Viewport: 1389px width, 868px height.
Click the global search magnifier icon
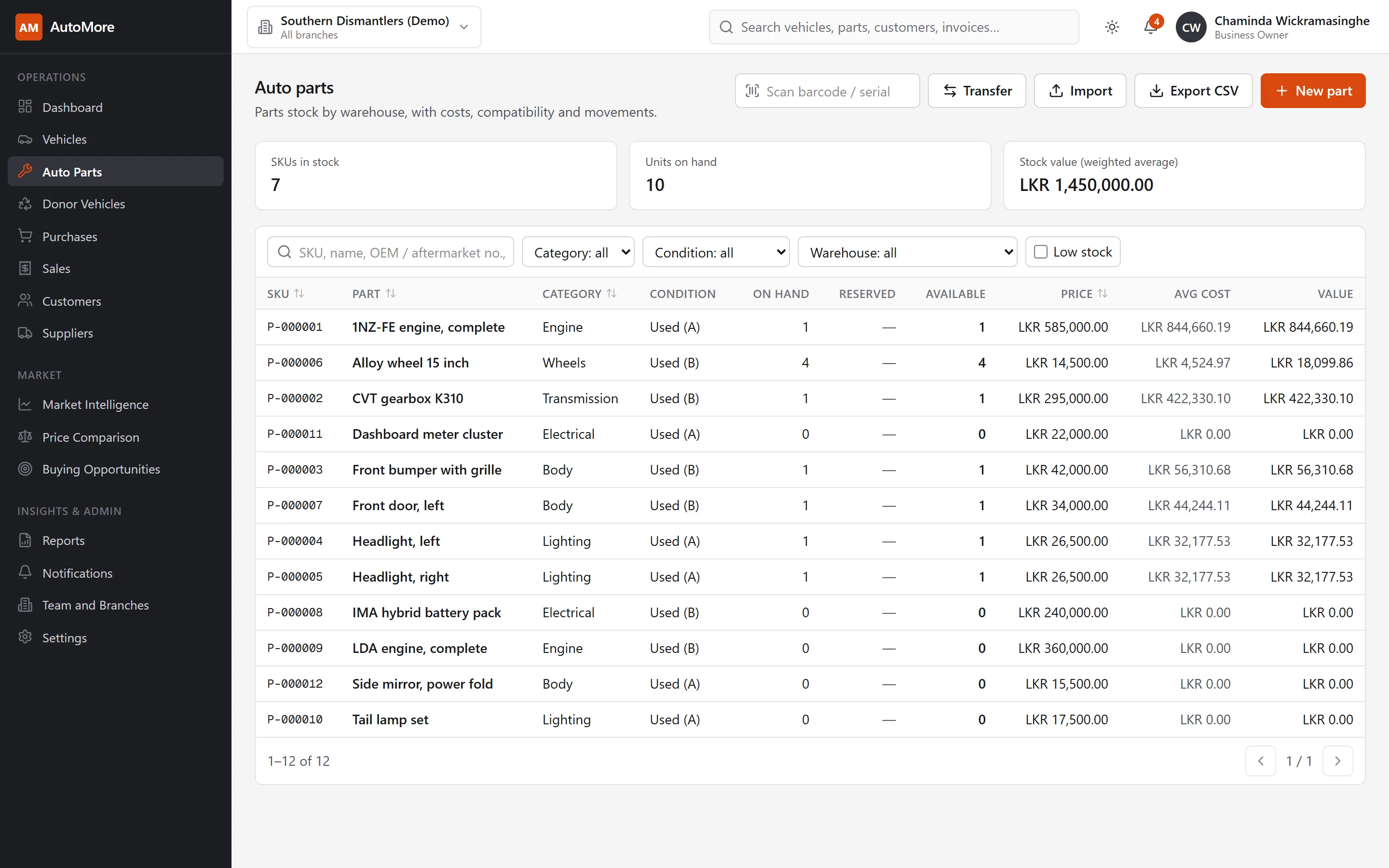pos(726,27)
